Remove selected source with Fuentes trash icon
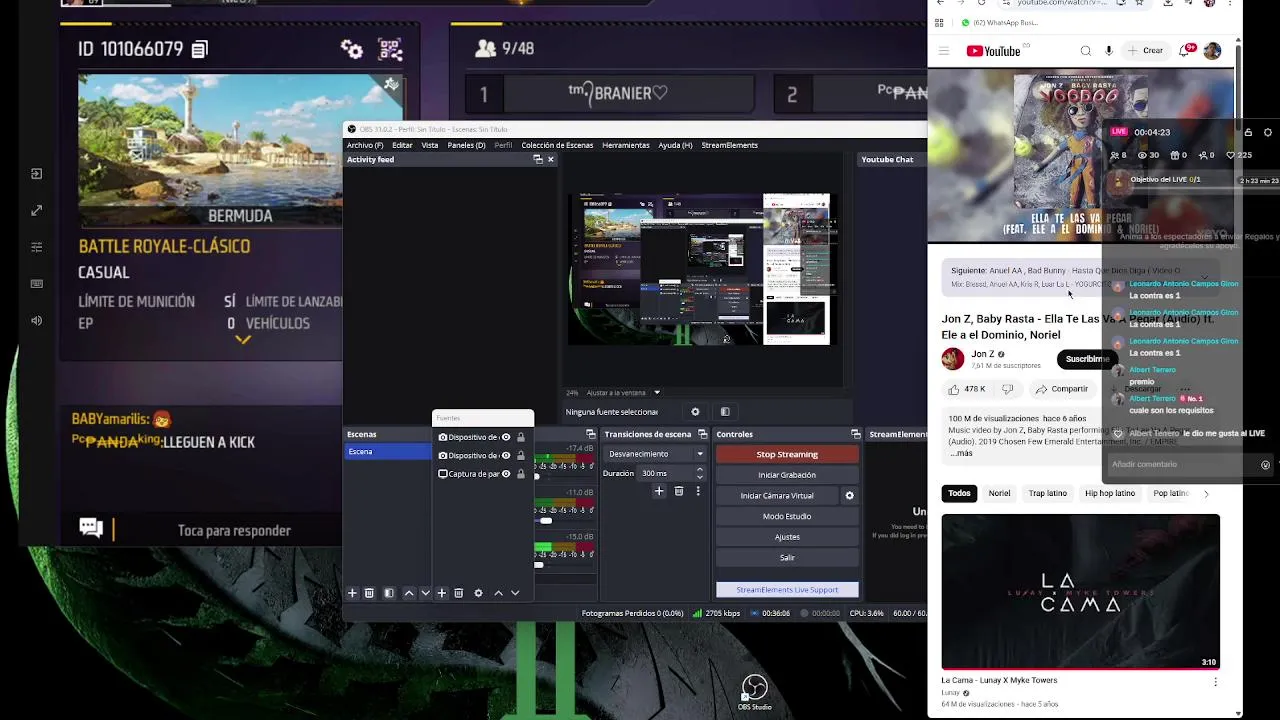 [459, 593]
